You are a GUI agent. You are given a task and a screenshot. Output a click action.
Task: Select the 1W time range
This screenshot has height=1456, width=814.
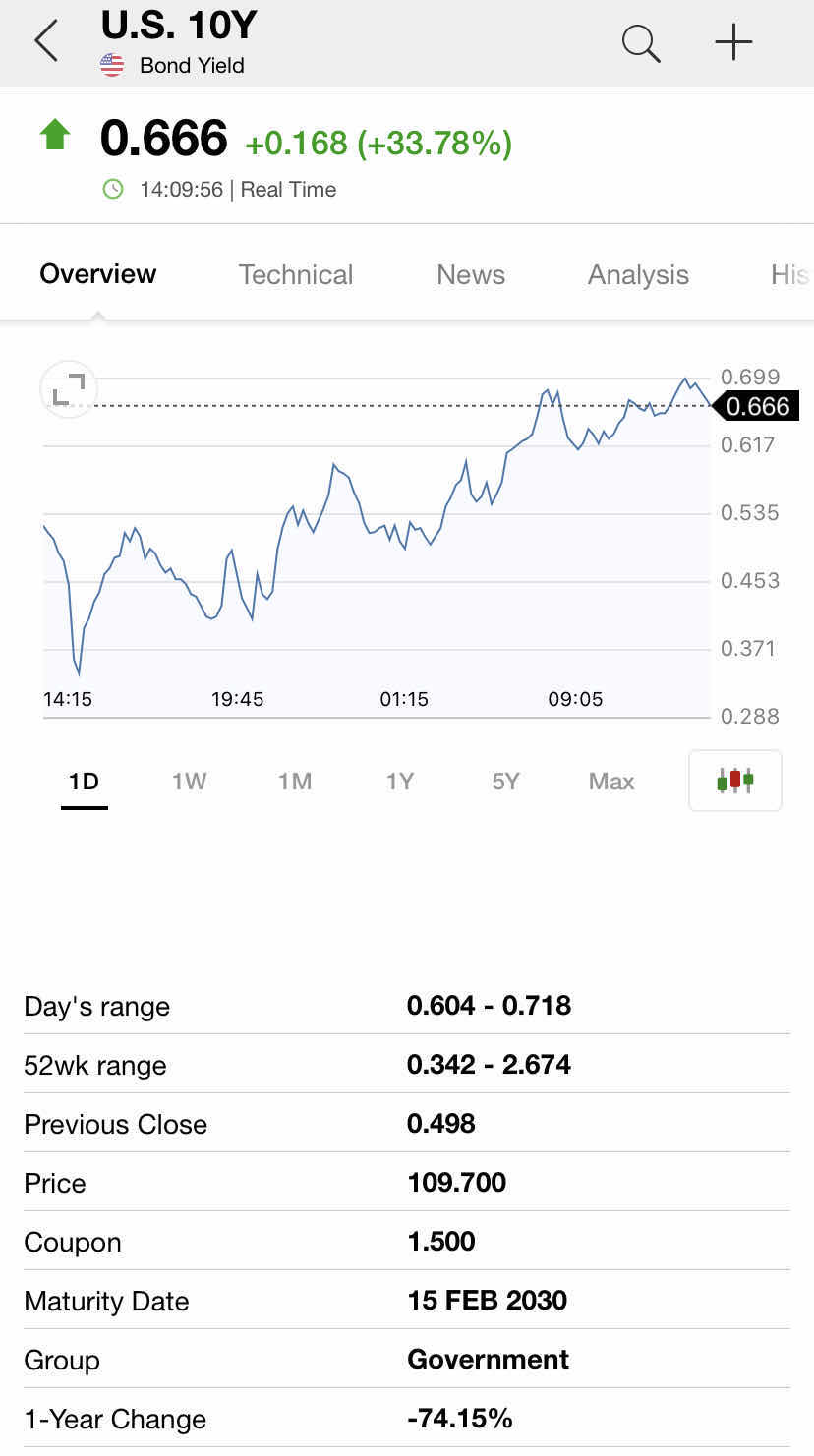(x=190, y=782)
